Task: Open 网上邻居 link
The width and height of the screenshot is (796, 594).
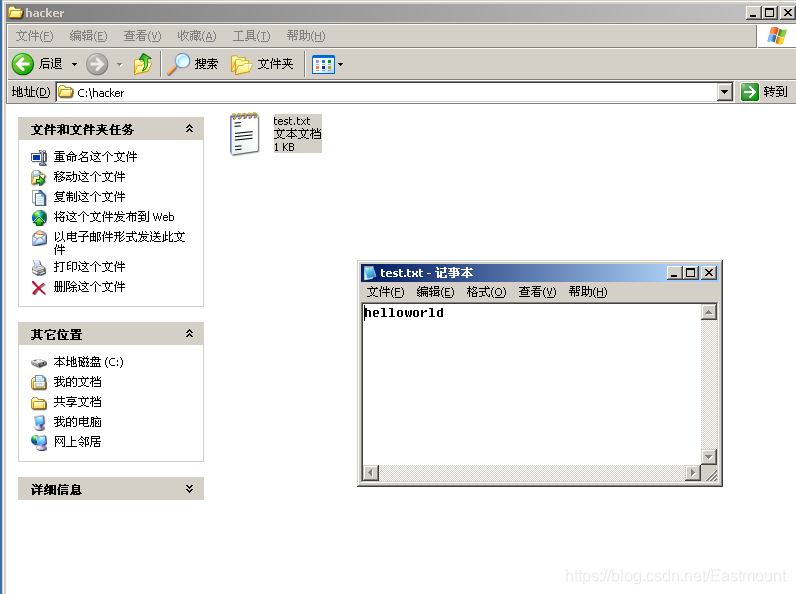Action: coord(77,442)
